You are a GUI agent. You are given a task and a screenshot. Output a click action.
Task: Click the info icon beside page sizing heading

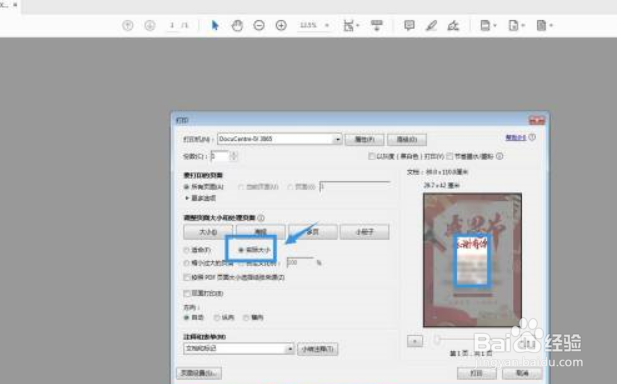(261, 218)
